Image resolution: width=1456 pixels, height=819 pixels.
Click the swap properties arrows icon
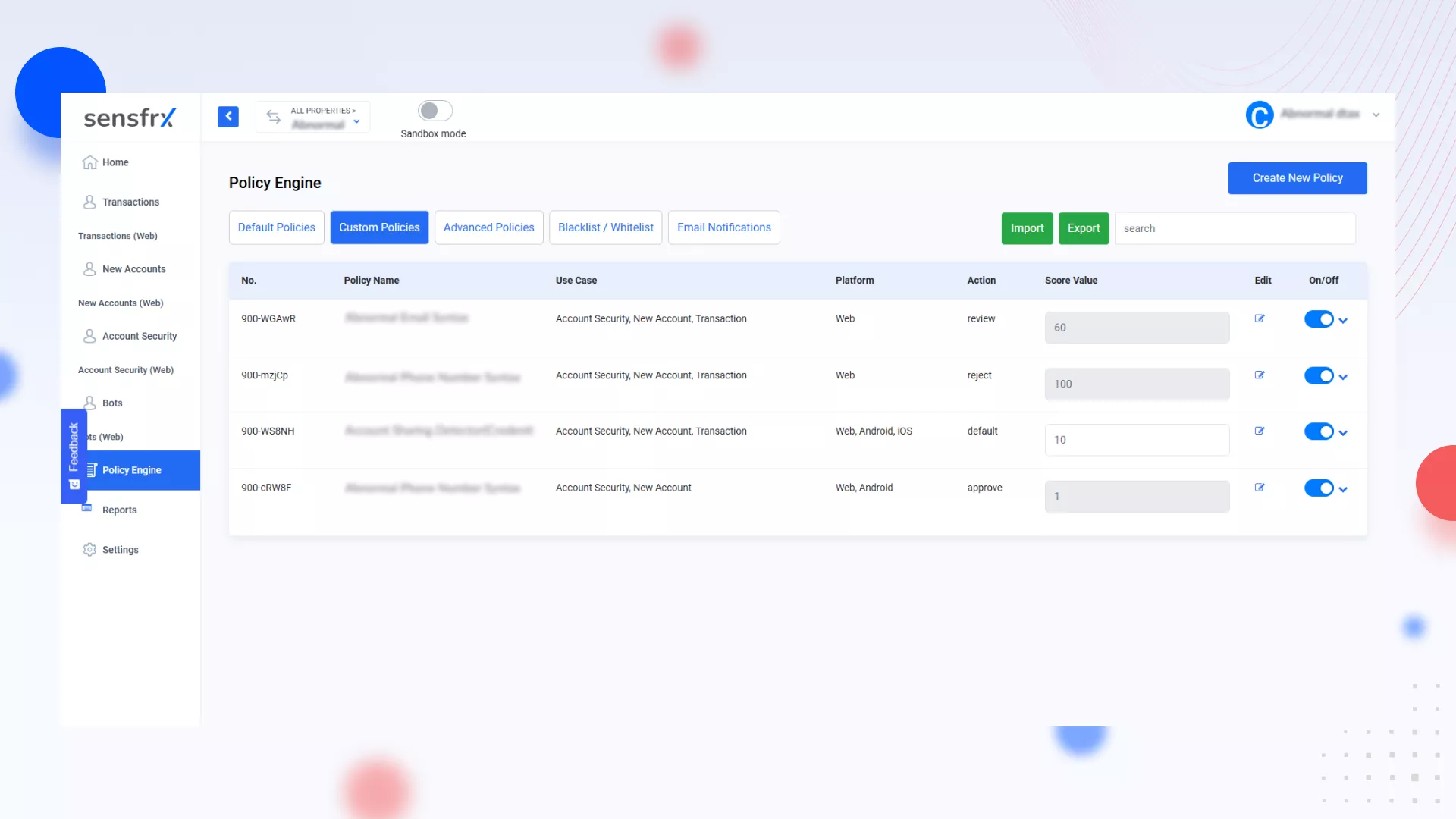pos(274,117)
